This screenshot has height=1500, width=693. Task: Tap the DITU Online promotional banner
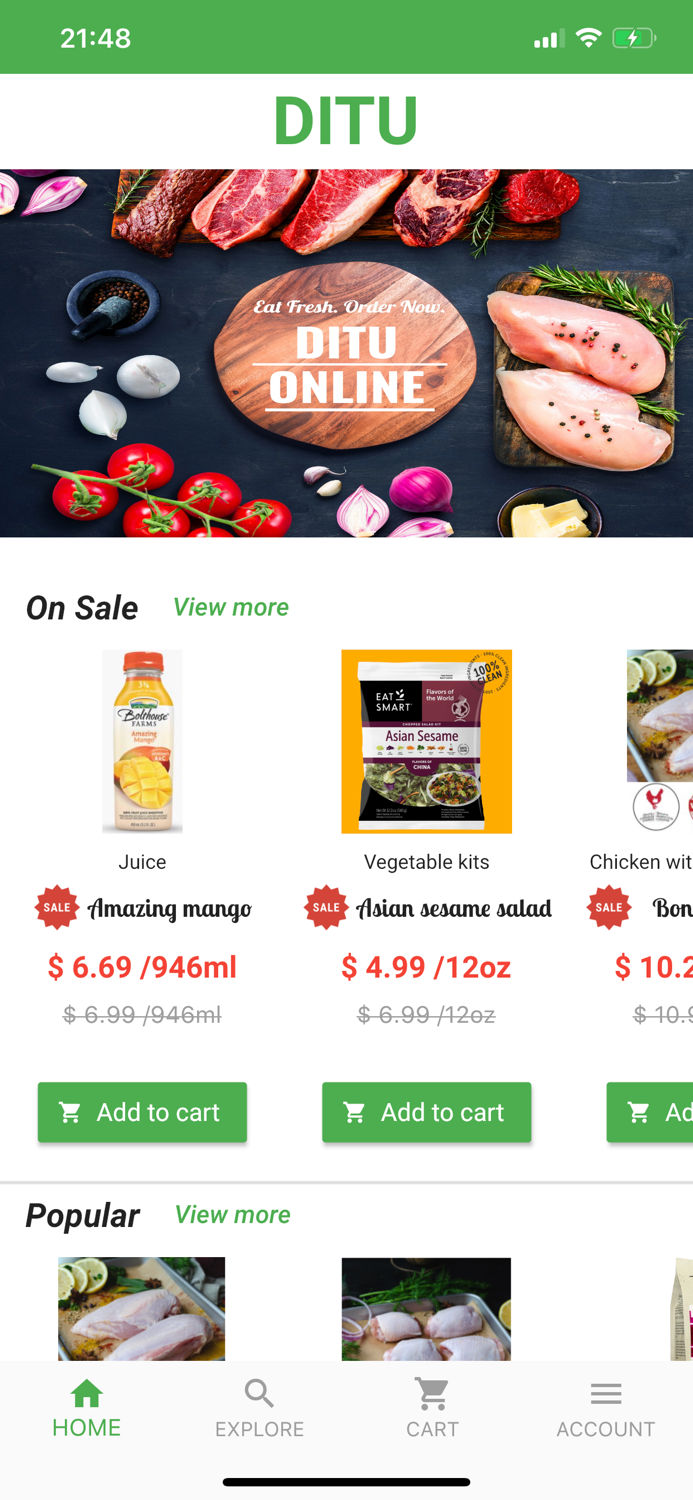pyautogui.click(x=346, y=353)
